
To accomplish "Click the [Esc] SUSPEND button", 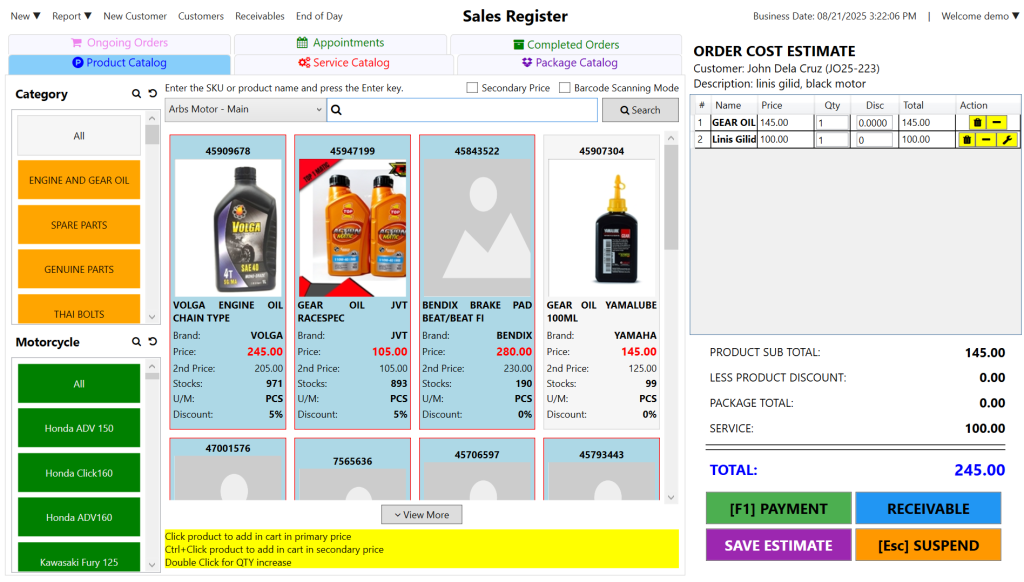I will click(928, 545).
